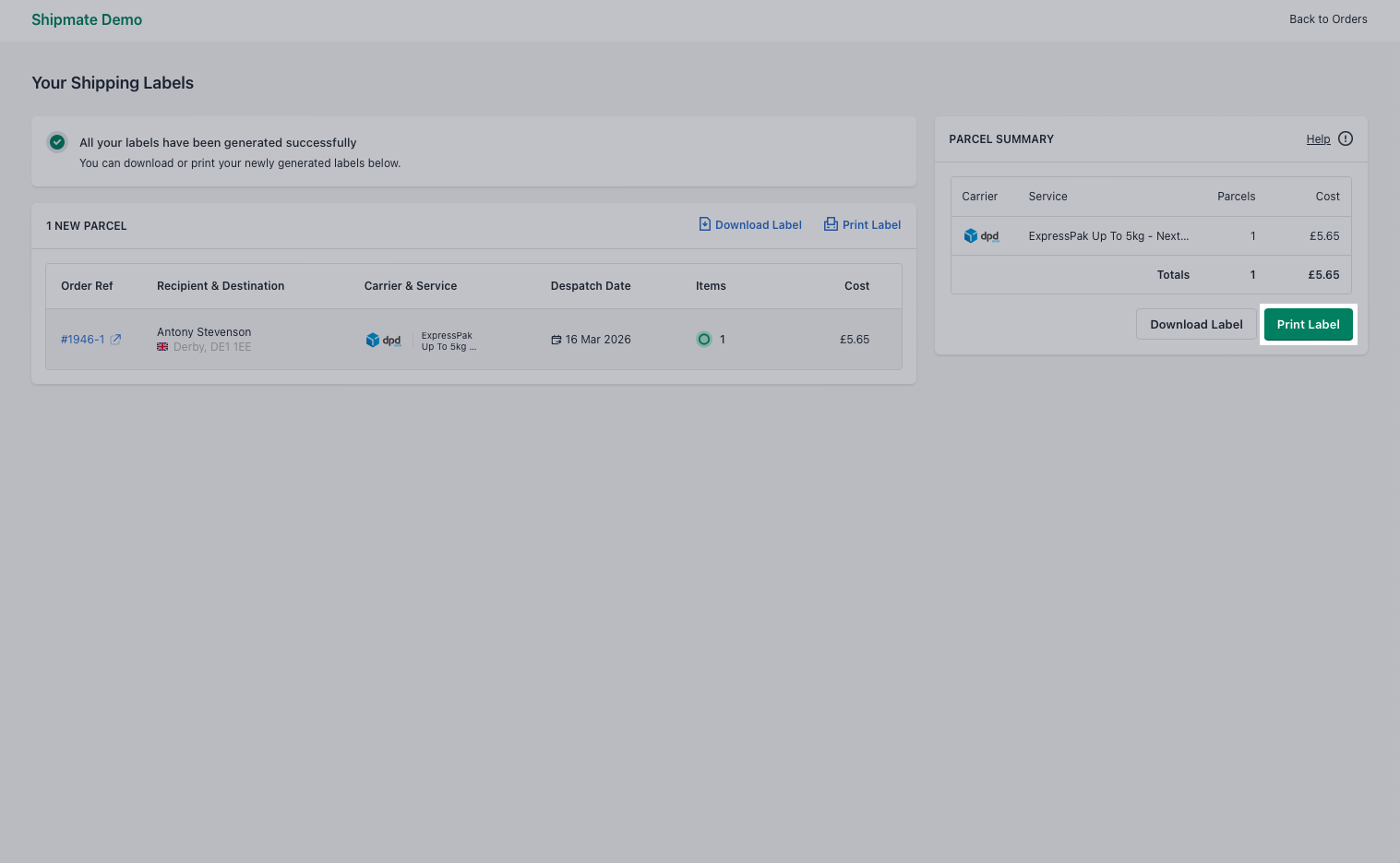Open the Help link in Parcel Summary
Screen dimensions: 1400x863
pyautogui.click(x=1318, y=139)
